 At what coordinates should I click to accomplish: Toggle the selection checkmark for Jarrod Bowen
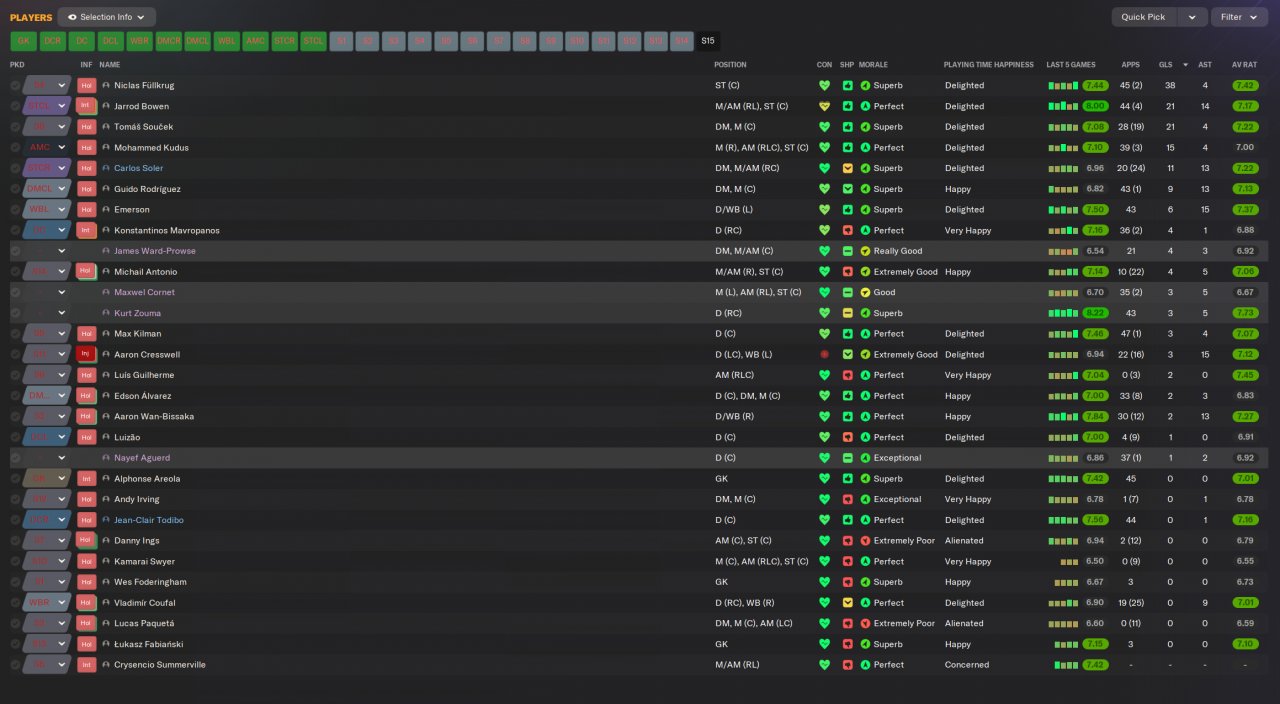coord(15,106)
